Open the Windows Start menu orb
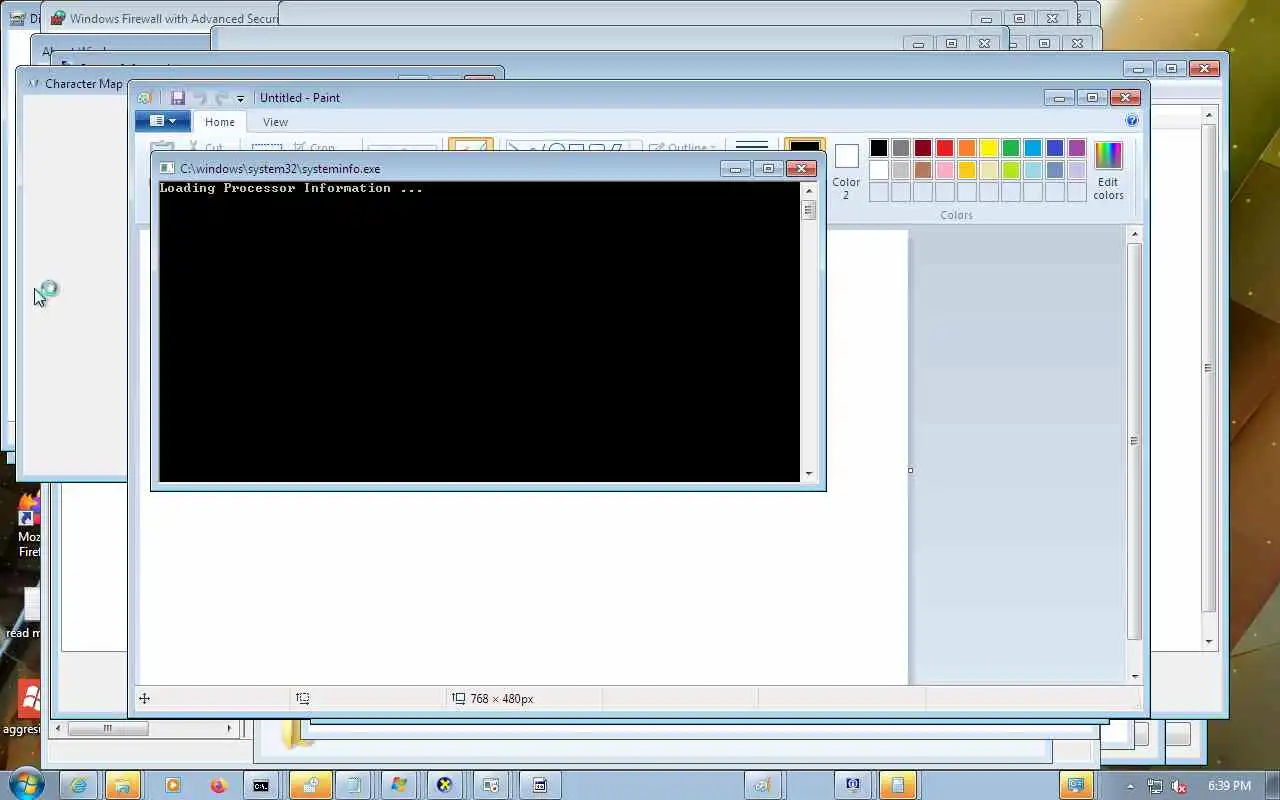The width and height of the screenshot is (1280, 800). [x=27, y=785]
